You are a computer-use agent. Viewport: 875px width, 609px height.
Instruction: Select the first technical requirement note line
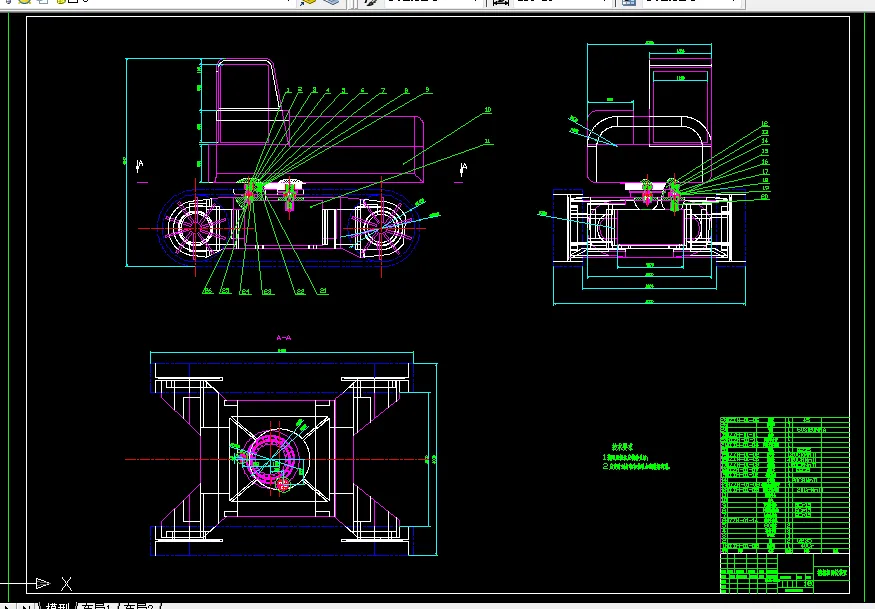pyautogui.click(x=626, y=458)
